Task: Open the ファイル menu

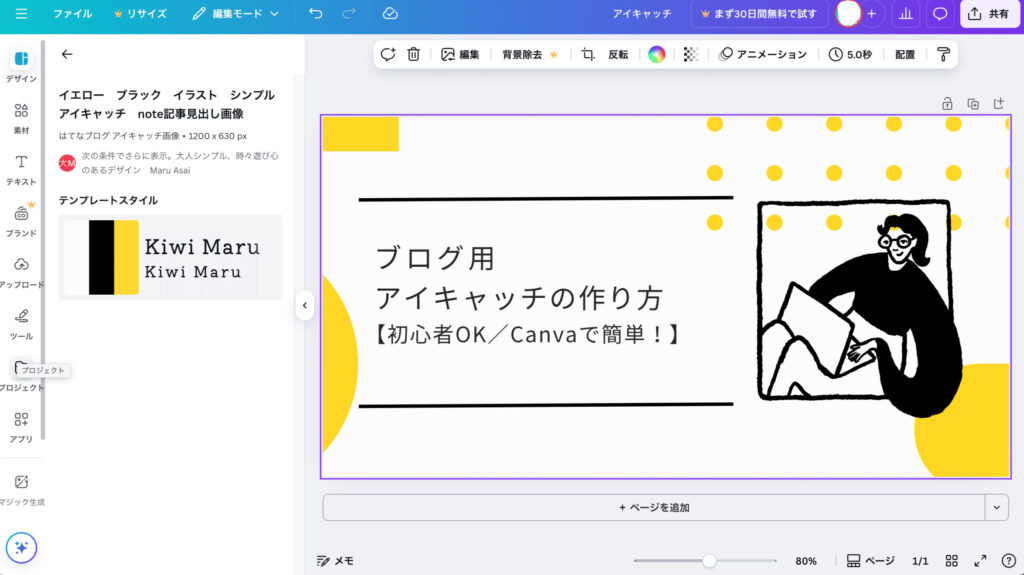Action: pyautogui.click(x=72, y=13)
